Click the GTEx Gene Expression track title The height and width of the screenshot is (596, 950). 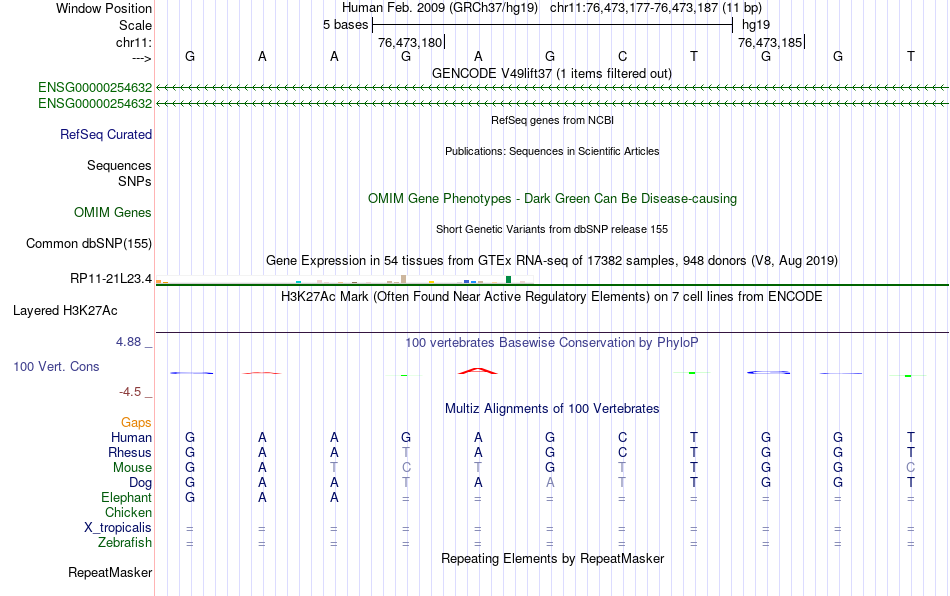click(552, 260)
